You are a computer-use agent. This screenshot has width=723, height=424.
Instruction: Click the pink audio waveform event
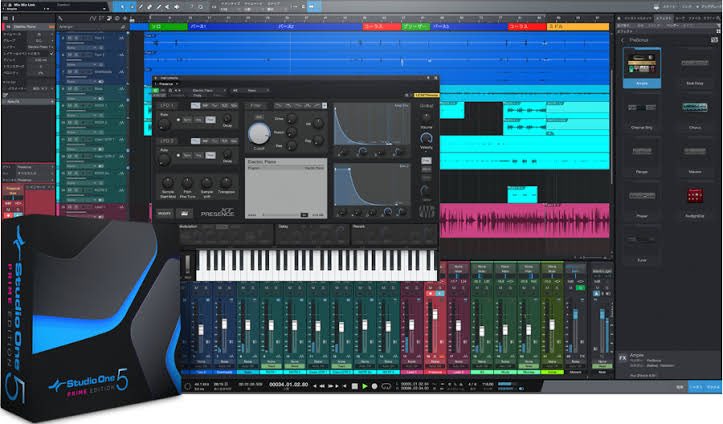(x=524, y=220)
